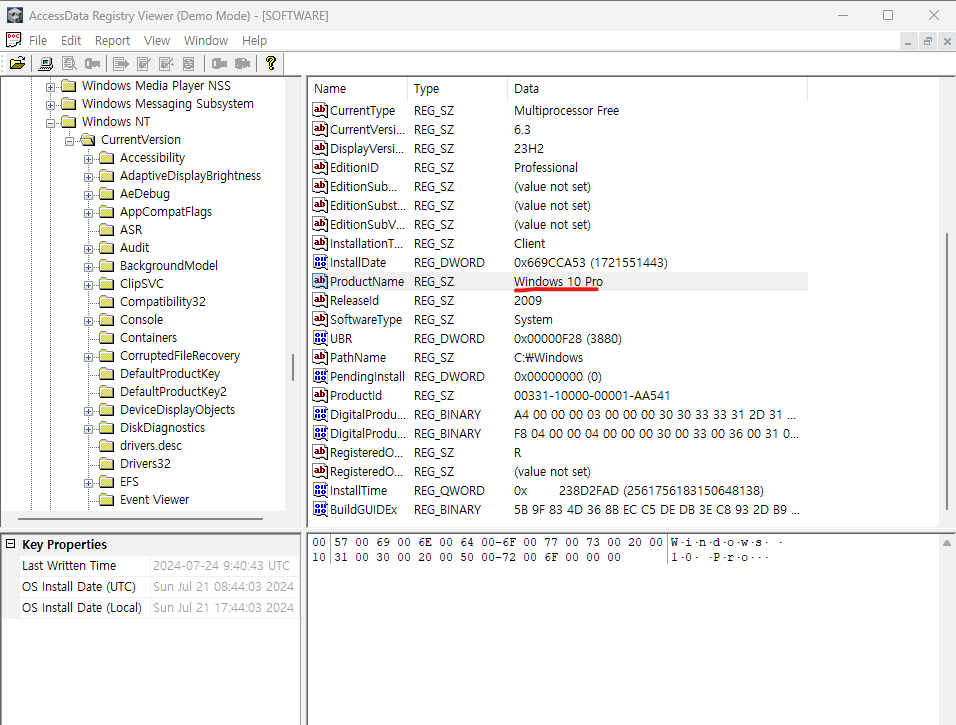Expand the Windows Media Player NSS node
The height and width of the screenshot is (725, 956).
(51, 87)
